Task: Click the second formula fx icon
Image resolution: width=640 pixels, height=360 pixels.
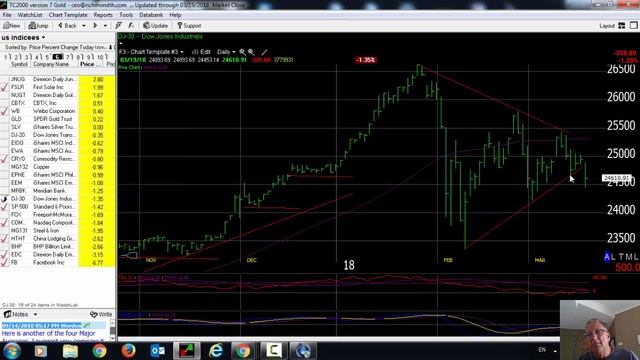Action: coord(131,26)
